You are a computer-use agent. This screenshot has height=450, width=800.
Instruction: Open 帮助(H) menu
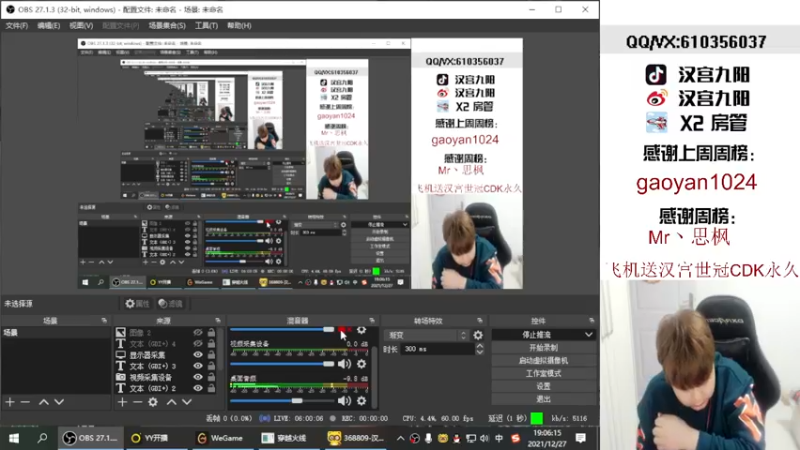(x=239, y=26)
